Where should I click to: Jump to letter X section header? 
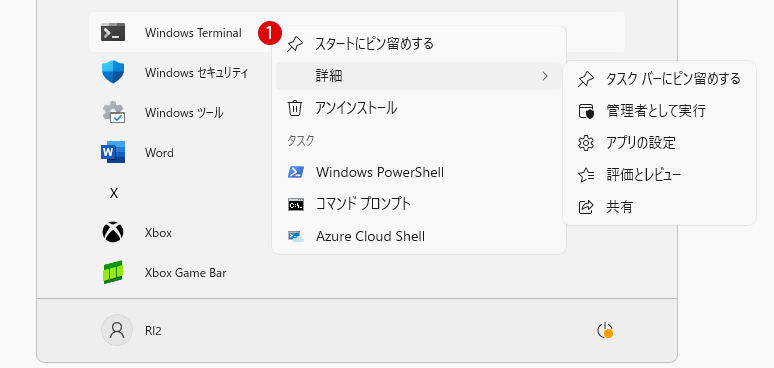[x=114, y=193]
